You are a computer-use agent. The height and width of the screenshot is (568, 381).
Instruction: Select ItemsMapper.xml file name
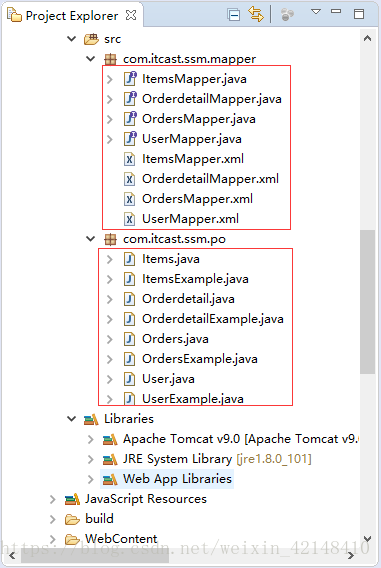(193, 159)
